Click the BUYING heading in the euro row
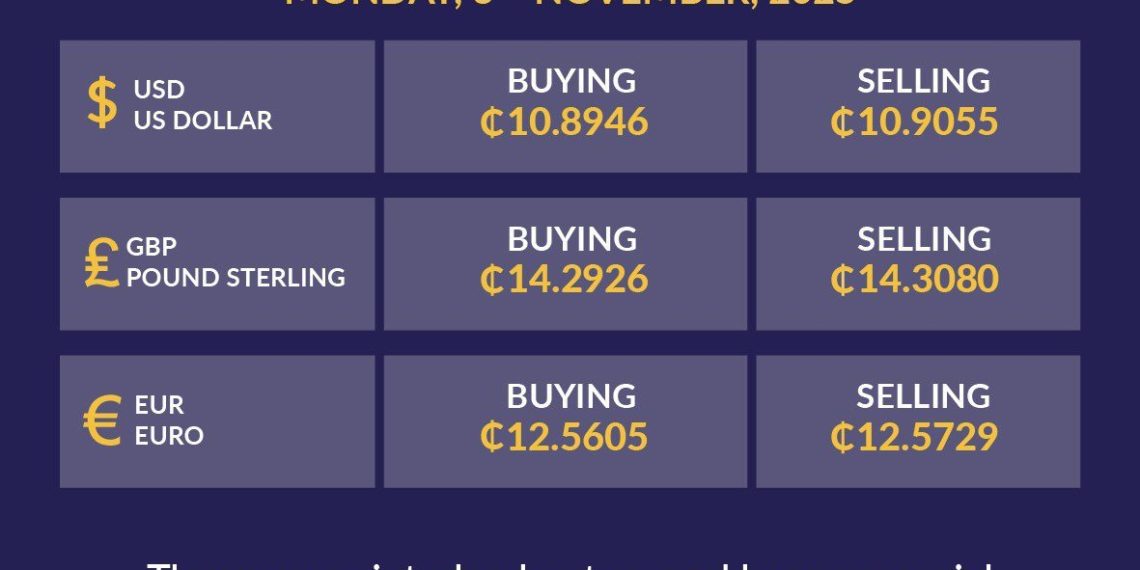1140x570 pixels. [x=571, y=396]
